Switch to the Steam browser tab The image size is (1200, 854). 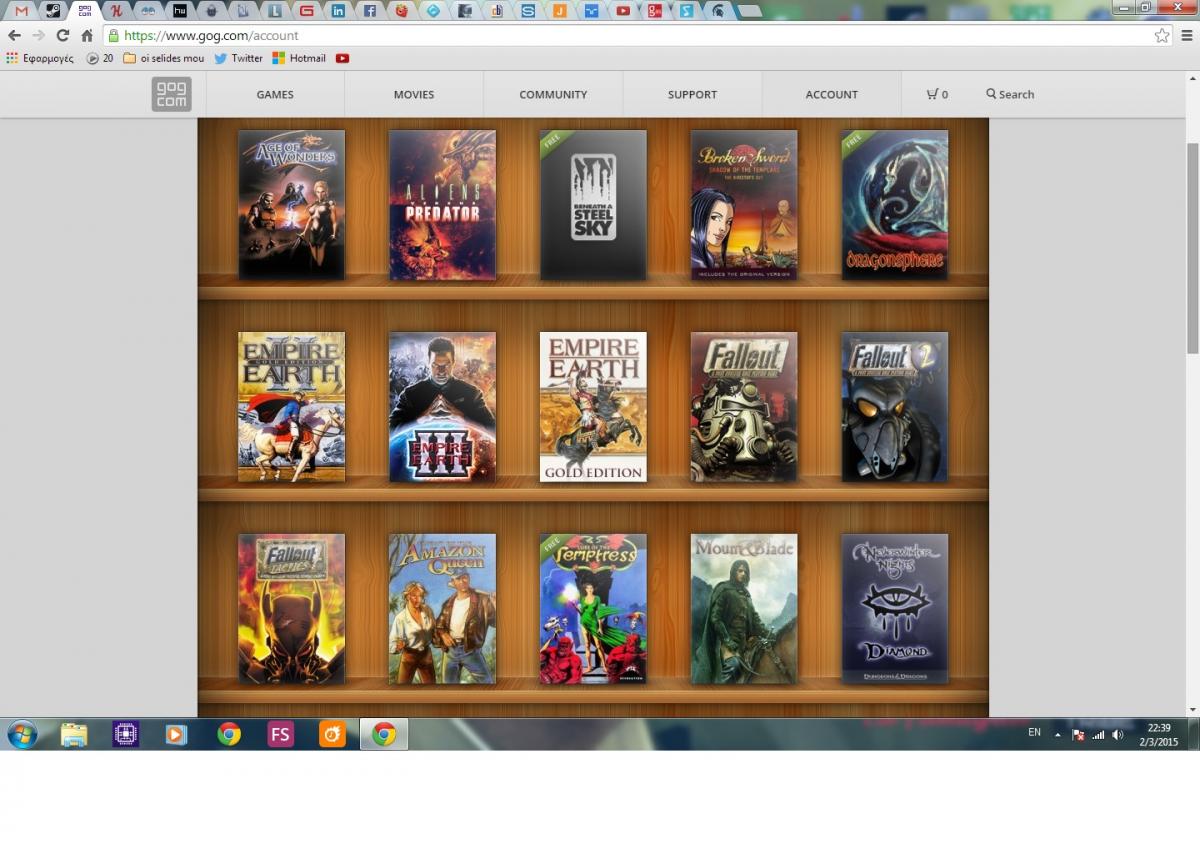click(x=53, y=11)
